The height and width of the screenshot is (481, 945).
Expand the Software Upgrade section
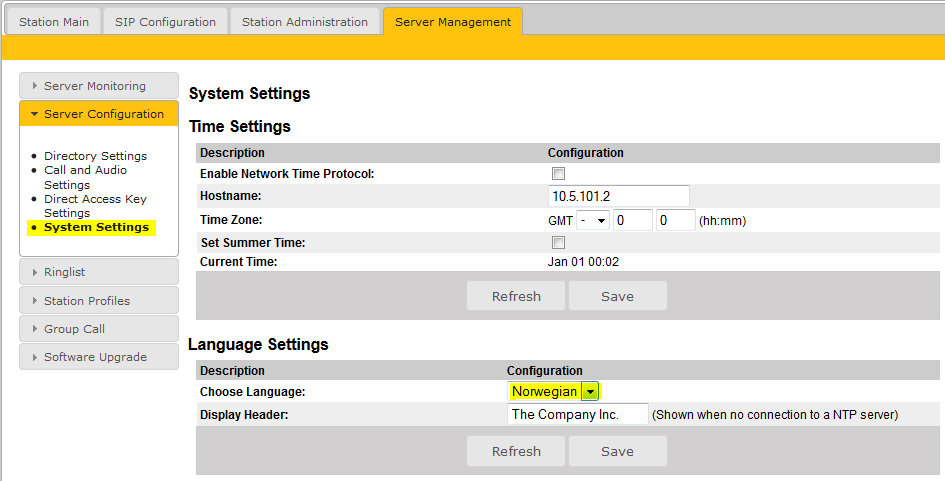(98, 357)
